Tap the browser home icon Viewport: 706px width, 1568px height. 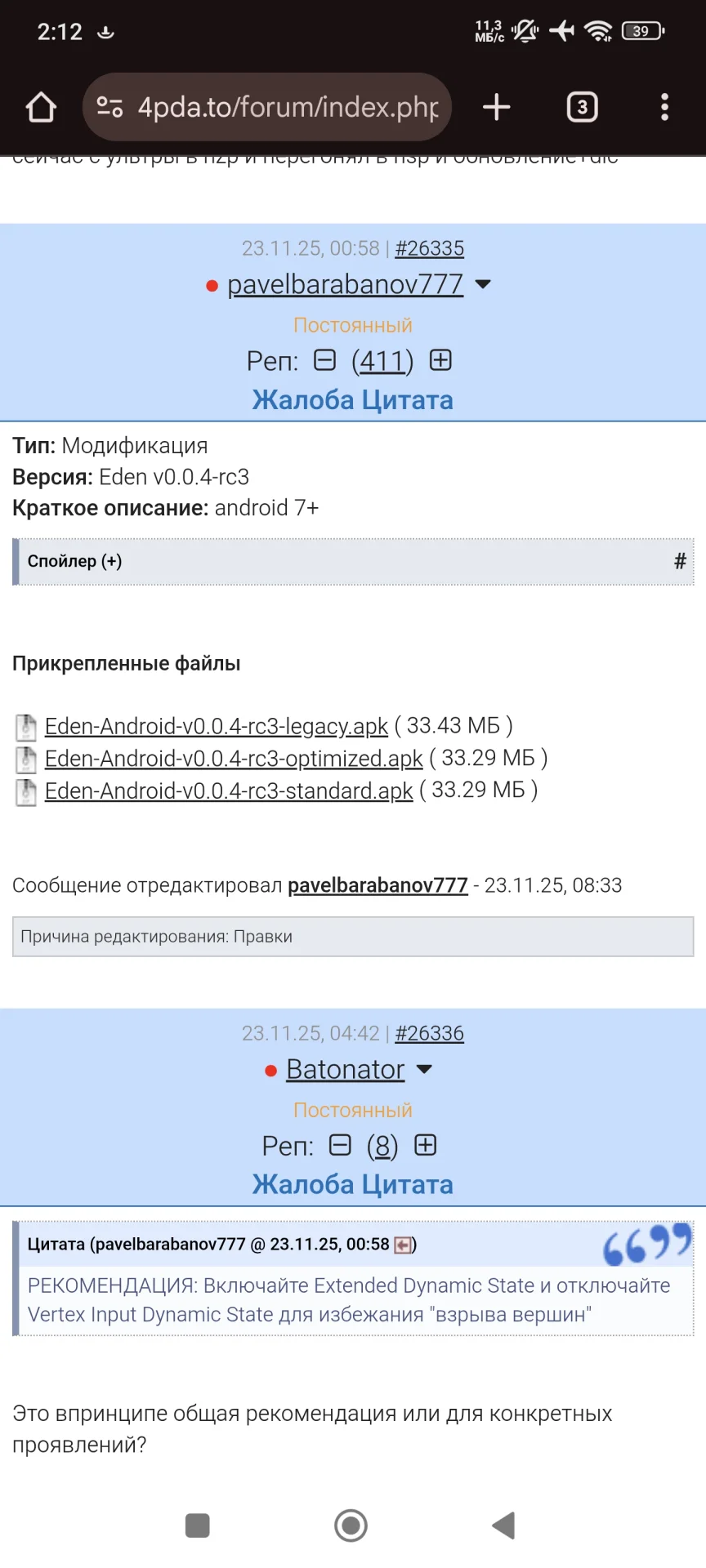click(x=41, y=107)
